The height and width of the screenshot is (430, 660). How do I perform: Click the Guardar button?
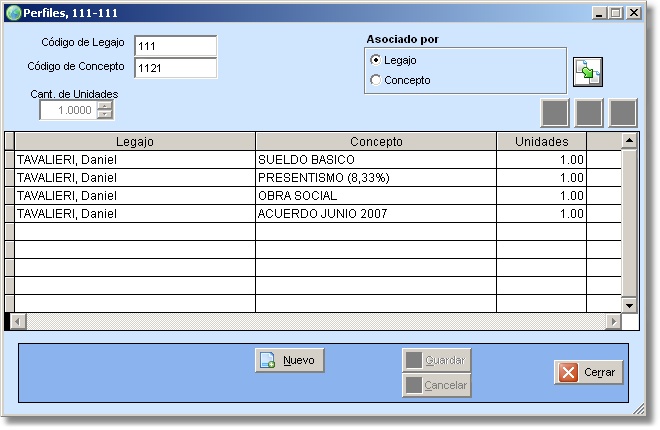[x=436, y=360]
